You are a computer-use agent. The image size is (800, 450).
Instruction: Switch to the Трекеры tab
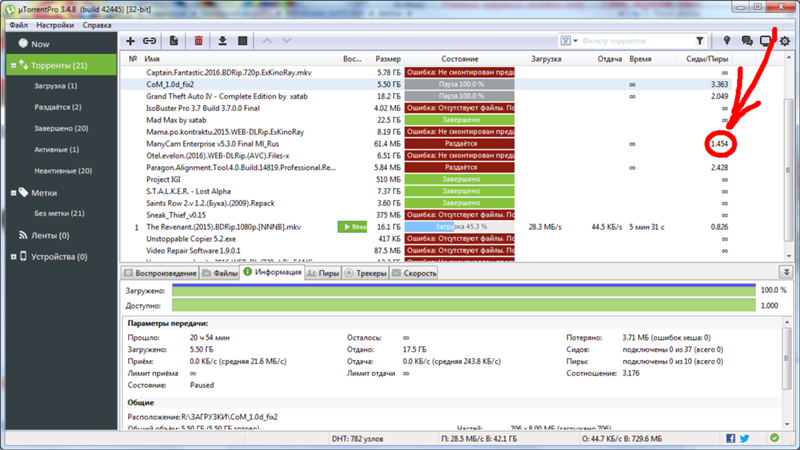point(365,273)
